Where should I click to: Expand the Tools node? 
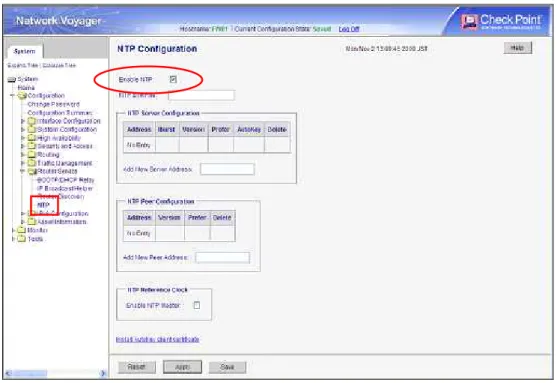(13, 239)
